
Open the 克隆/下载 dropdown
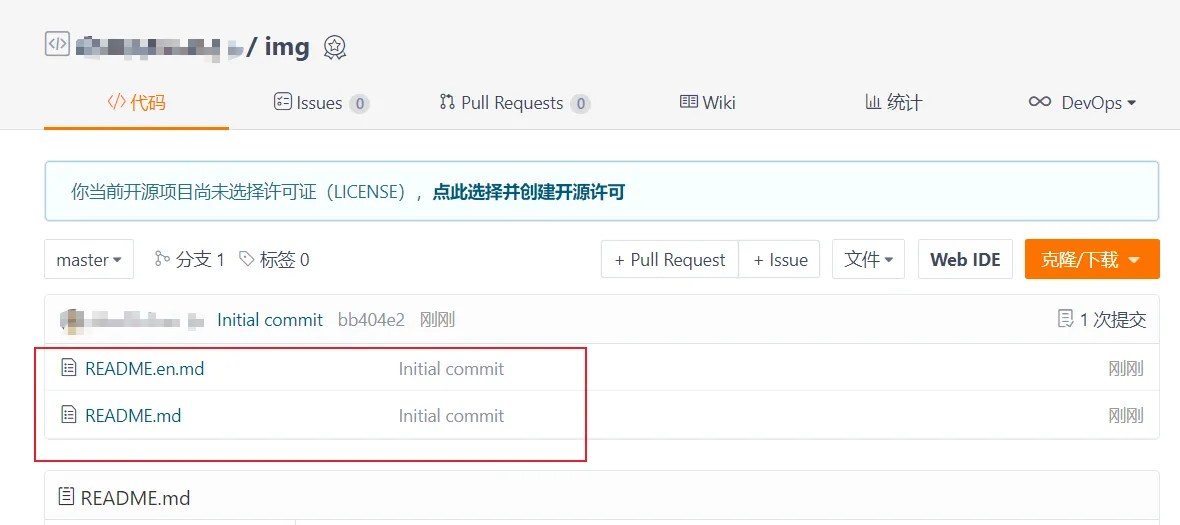1091,260
